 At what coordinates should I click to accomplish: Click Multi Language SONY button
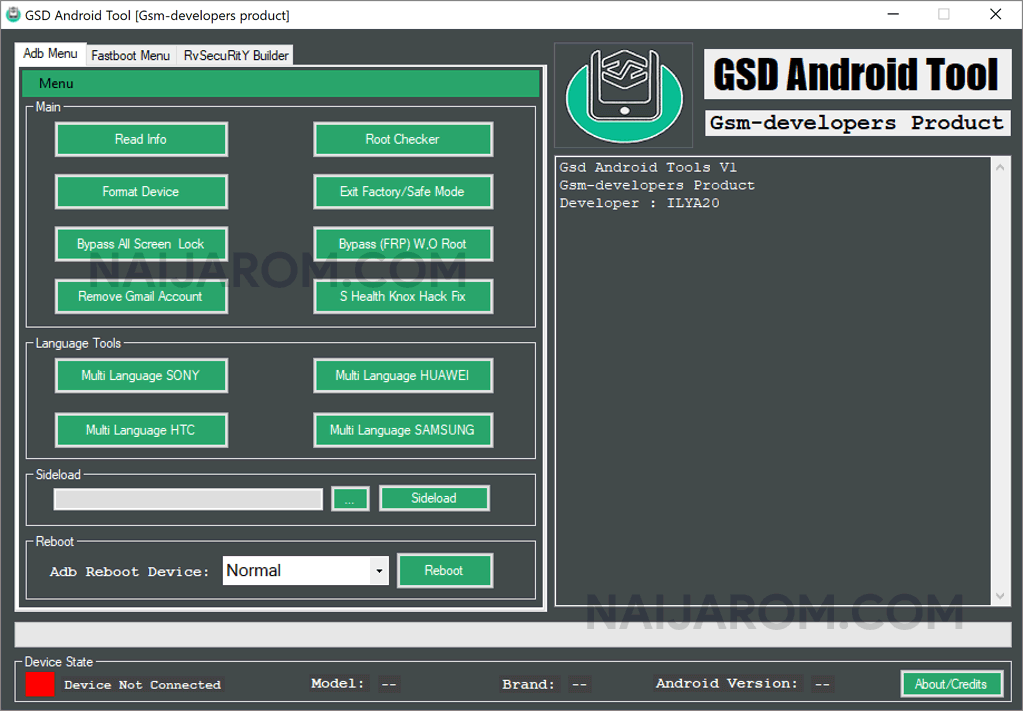(141, 376)
